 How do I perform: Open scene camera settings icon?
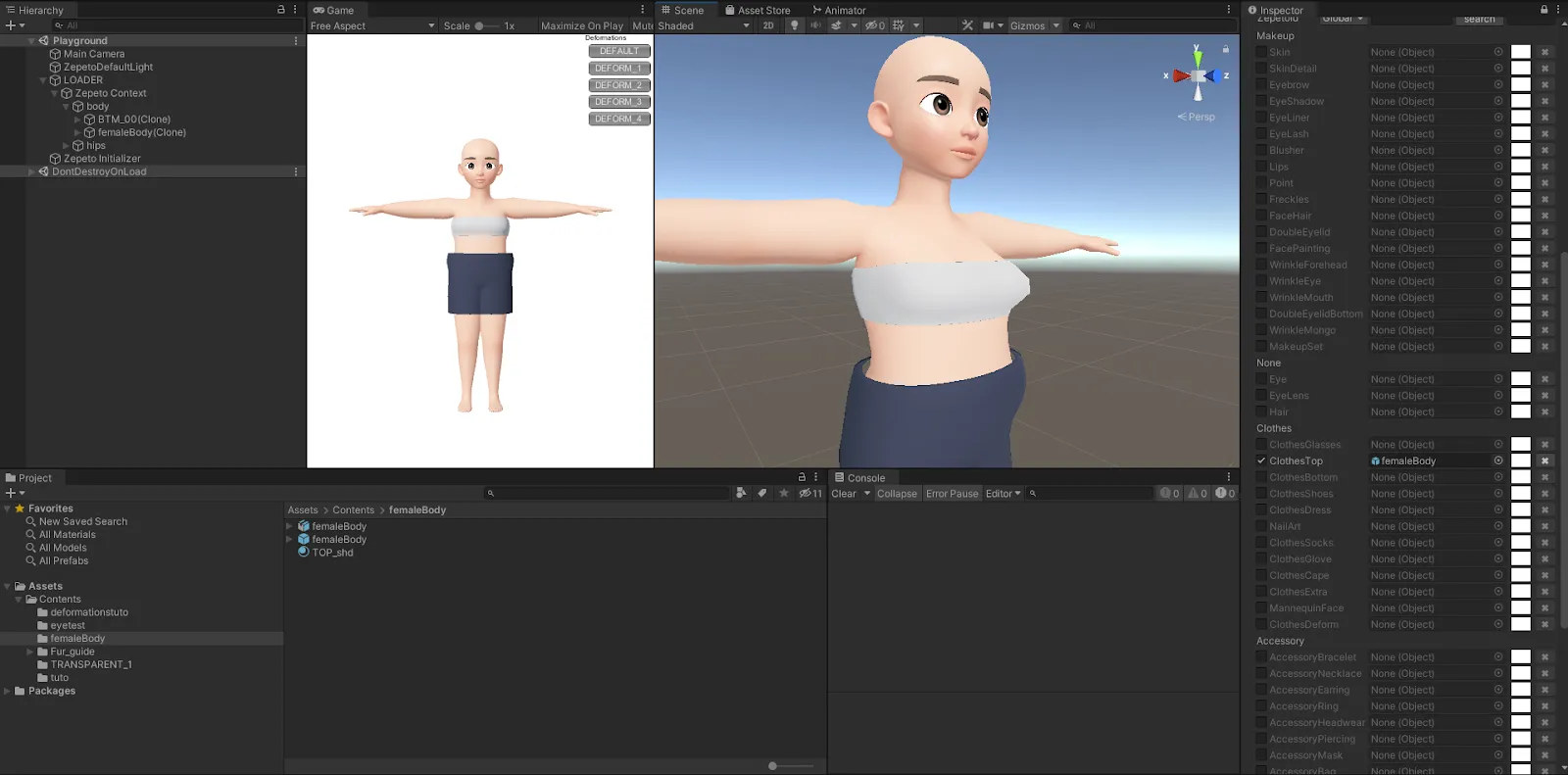pos(989,25)
